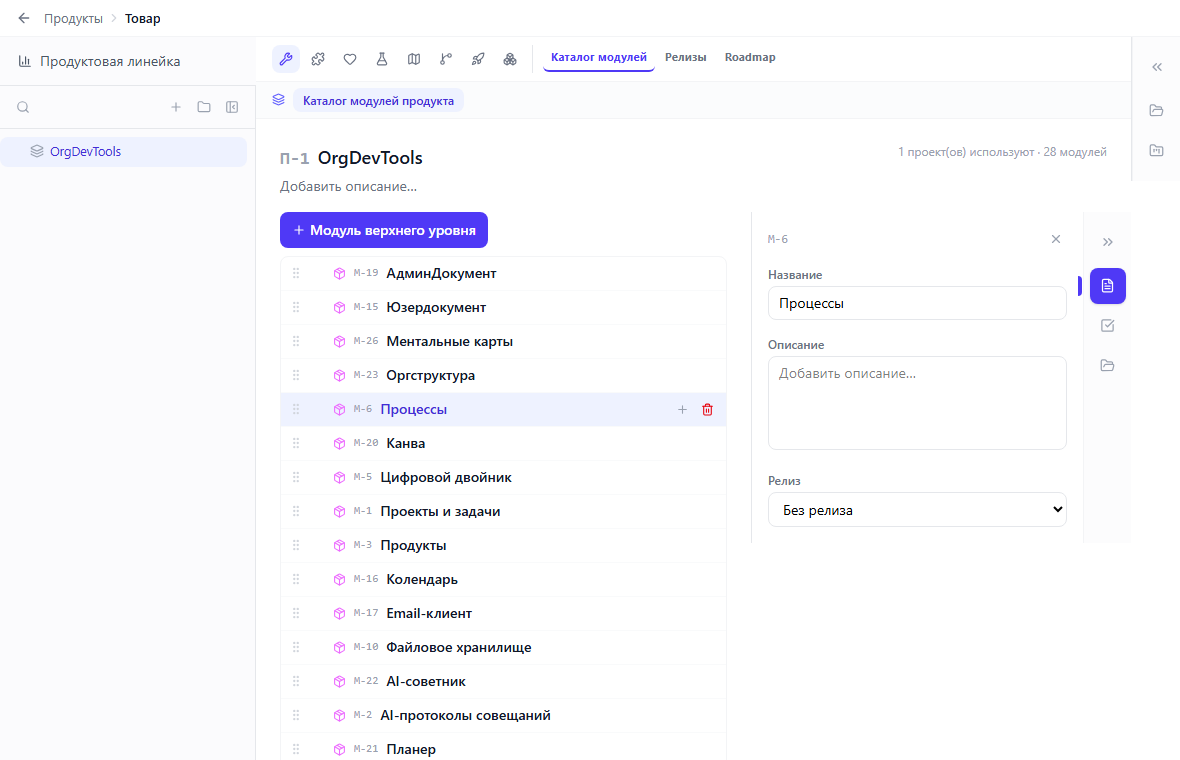Open the checklist icon in module side panel

tap(1108, 326)
